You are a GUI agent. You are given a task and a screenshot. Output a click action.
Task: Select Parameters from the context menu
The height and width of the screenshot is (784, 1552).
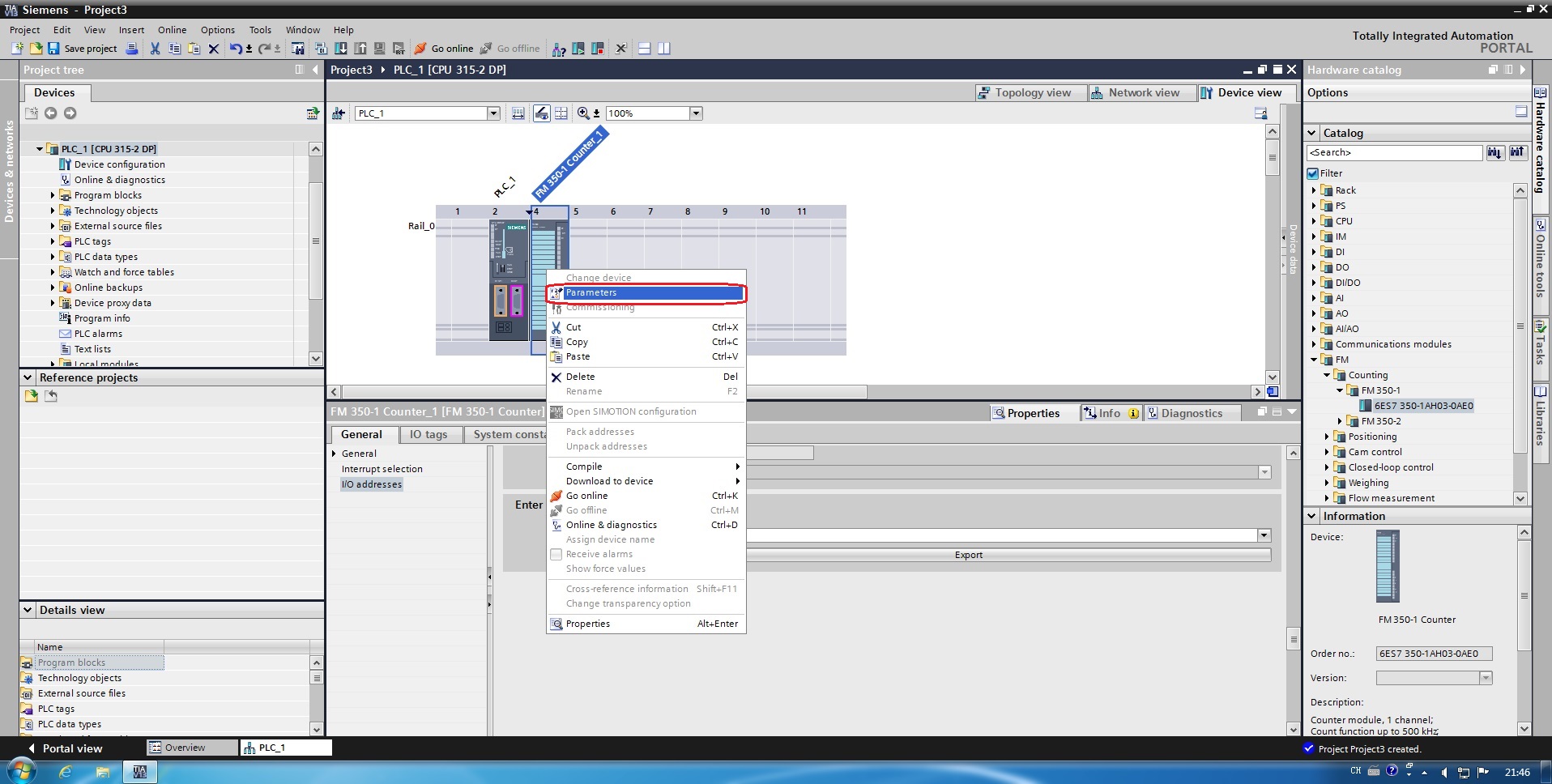tap(646, 292)
